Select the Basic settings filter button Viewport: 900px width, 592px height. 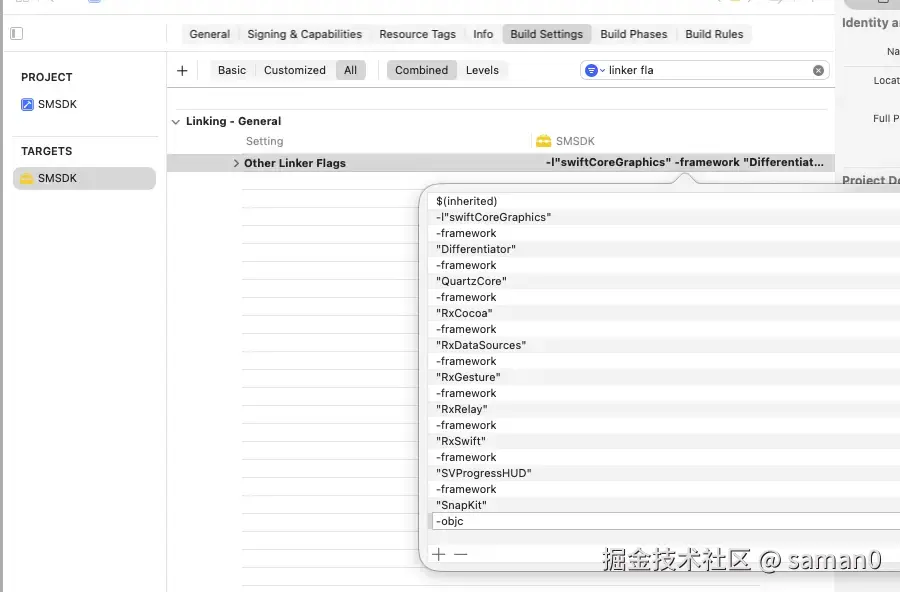pos(231,70)
